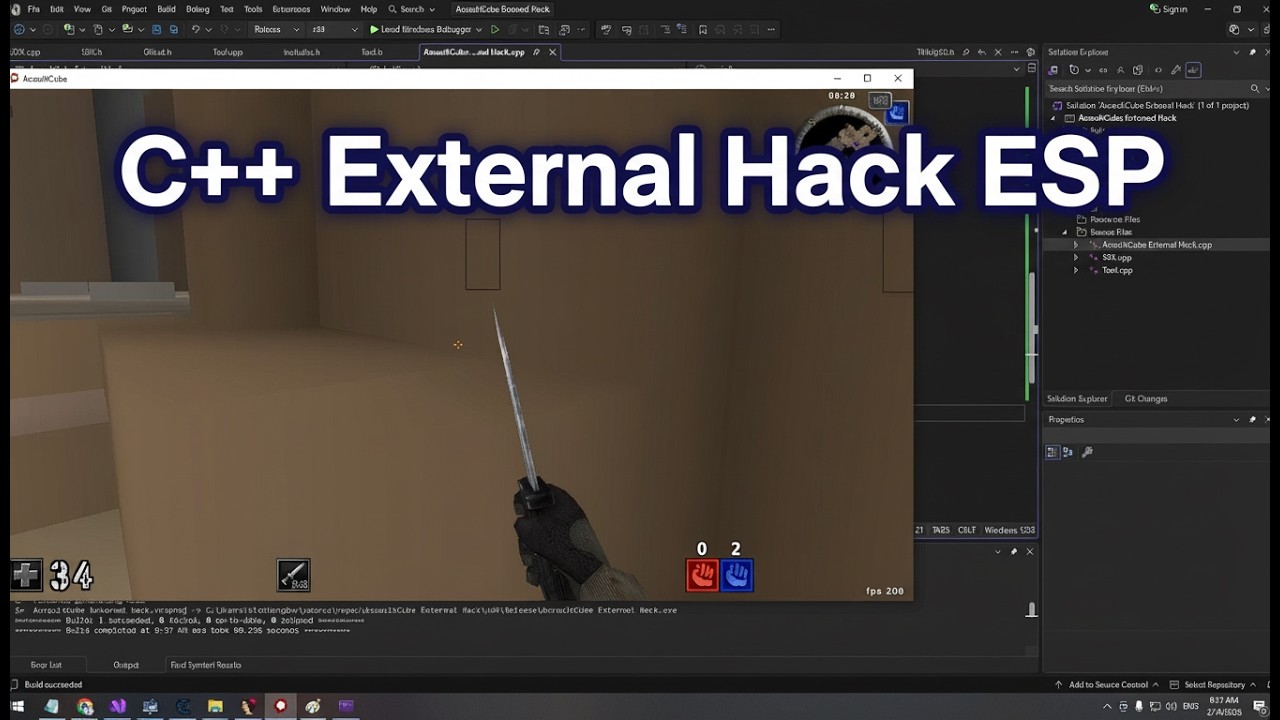Open the Windows Start menu
Screen dimensions: 1280x720
(x=17, y=706)
